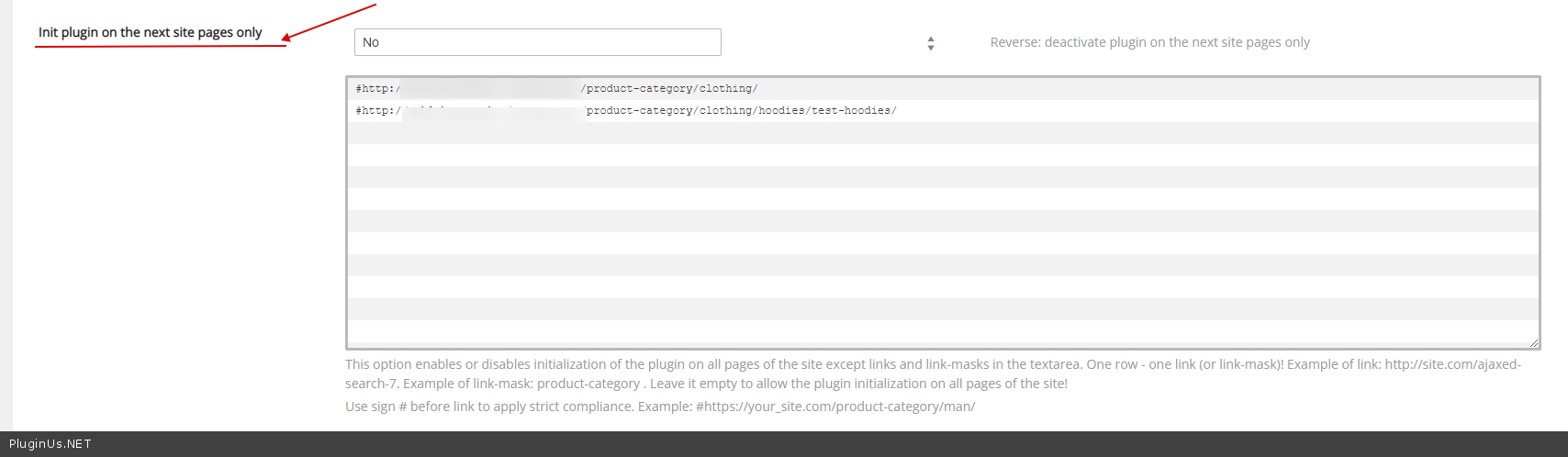Click the PluginUs.NET footer text

coord(50,444)
